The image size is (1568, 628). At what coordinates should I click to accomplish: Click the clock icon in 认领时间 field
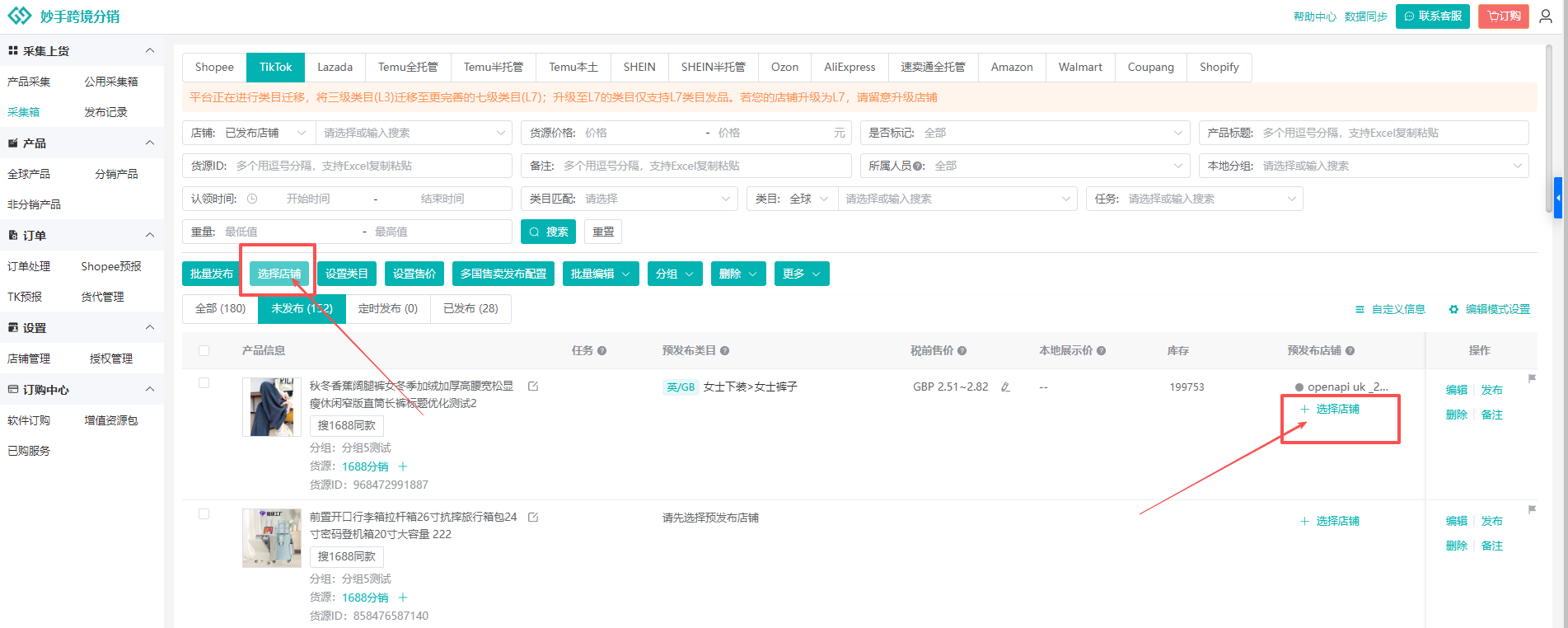tap(252, 199)
